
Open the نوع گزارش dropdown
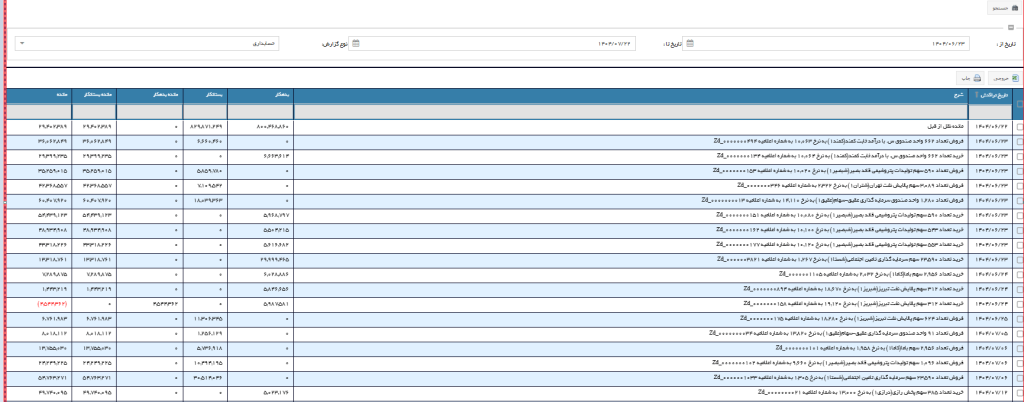162,44
